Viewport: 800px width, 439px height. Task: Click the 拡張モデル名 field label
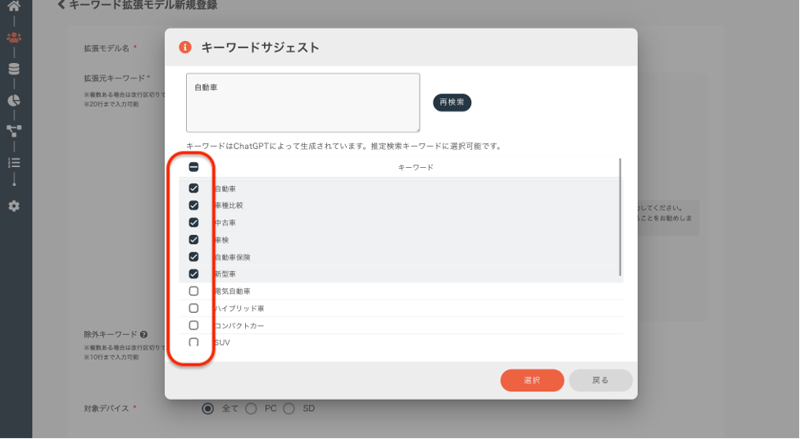point(107,48)
